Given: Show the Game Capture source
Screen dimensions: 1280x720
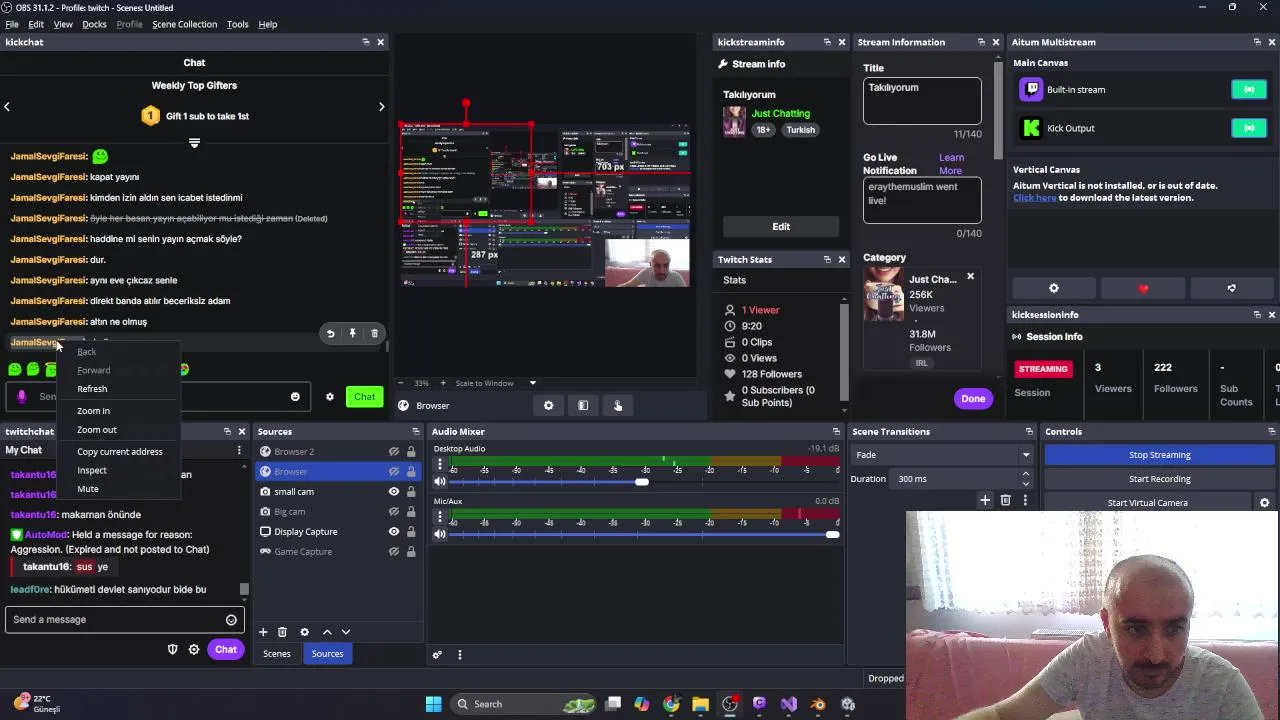Looking at the screenshot, I should point(394,552).
